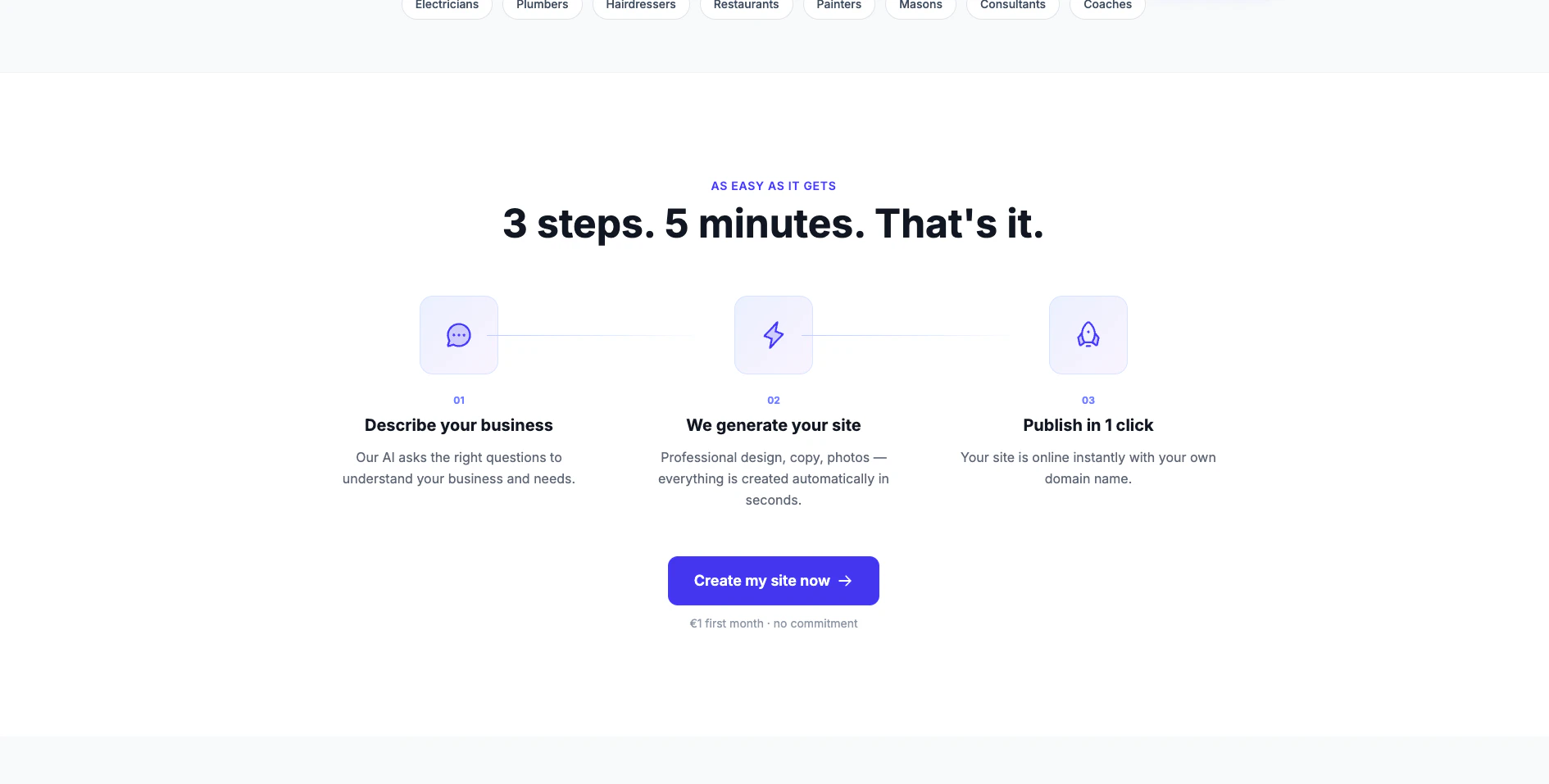Click the €1 first month no commitment text
This screenshot has height=784, width=1549.
[x=774, y=623]
